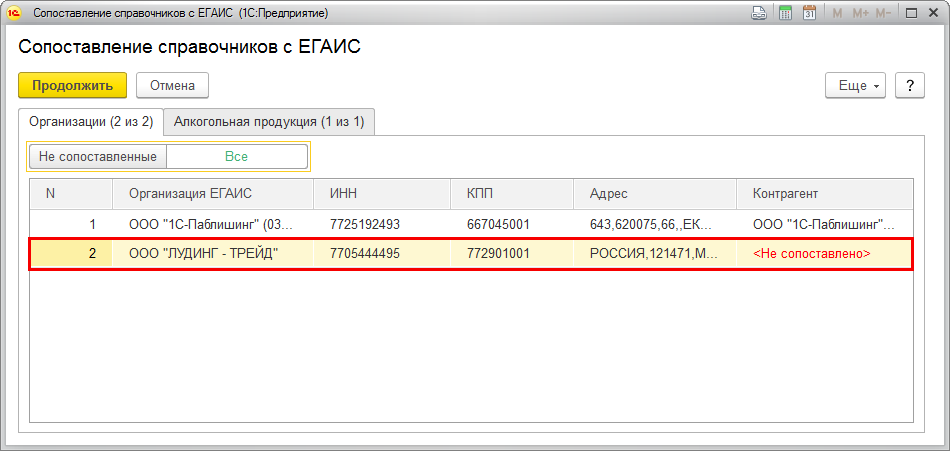Toggle the Не сопоставленные filter

coord(98,156)
